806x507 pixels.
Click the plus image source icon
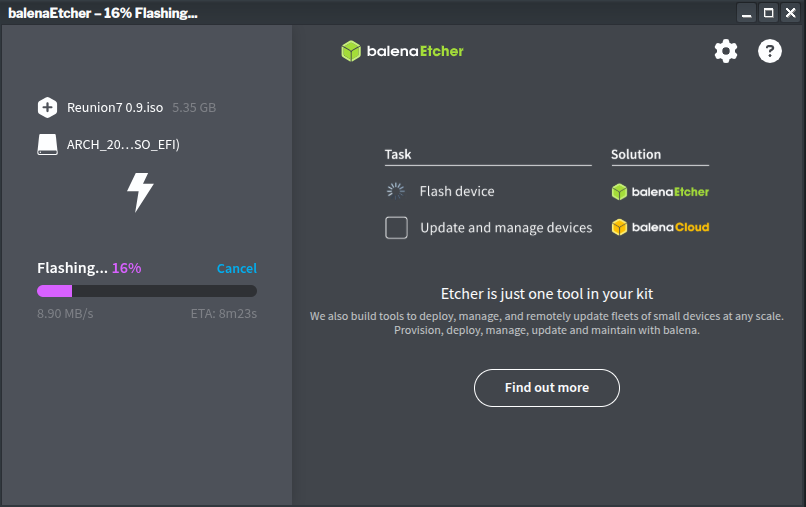[47, 107]
